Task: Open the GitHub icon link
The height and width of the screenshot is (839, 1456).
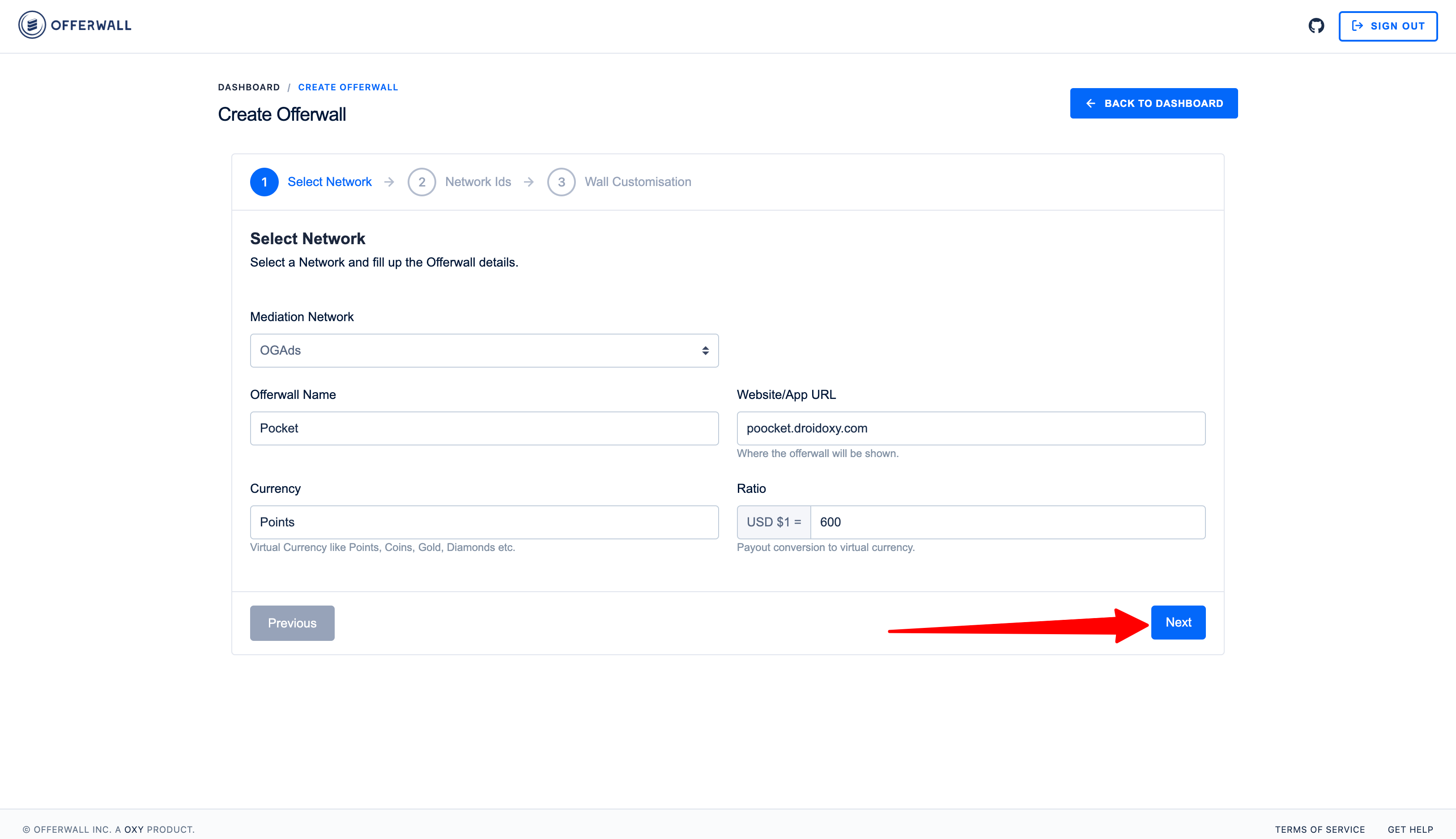Action: (x=1316, y=26)
